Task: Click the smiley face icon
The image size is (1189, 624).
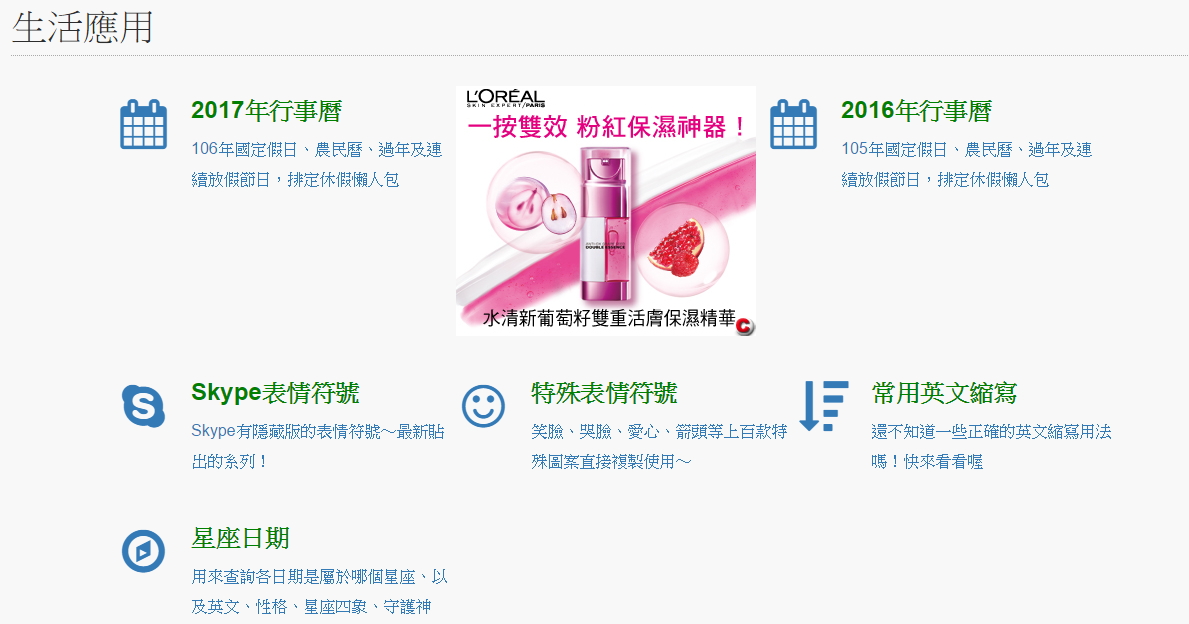Action: pyautogui.click(x=483, y=406)
